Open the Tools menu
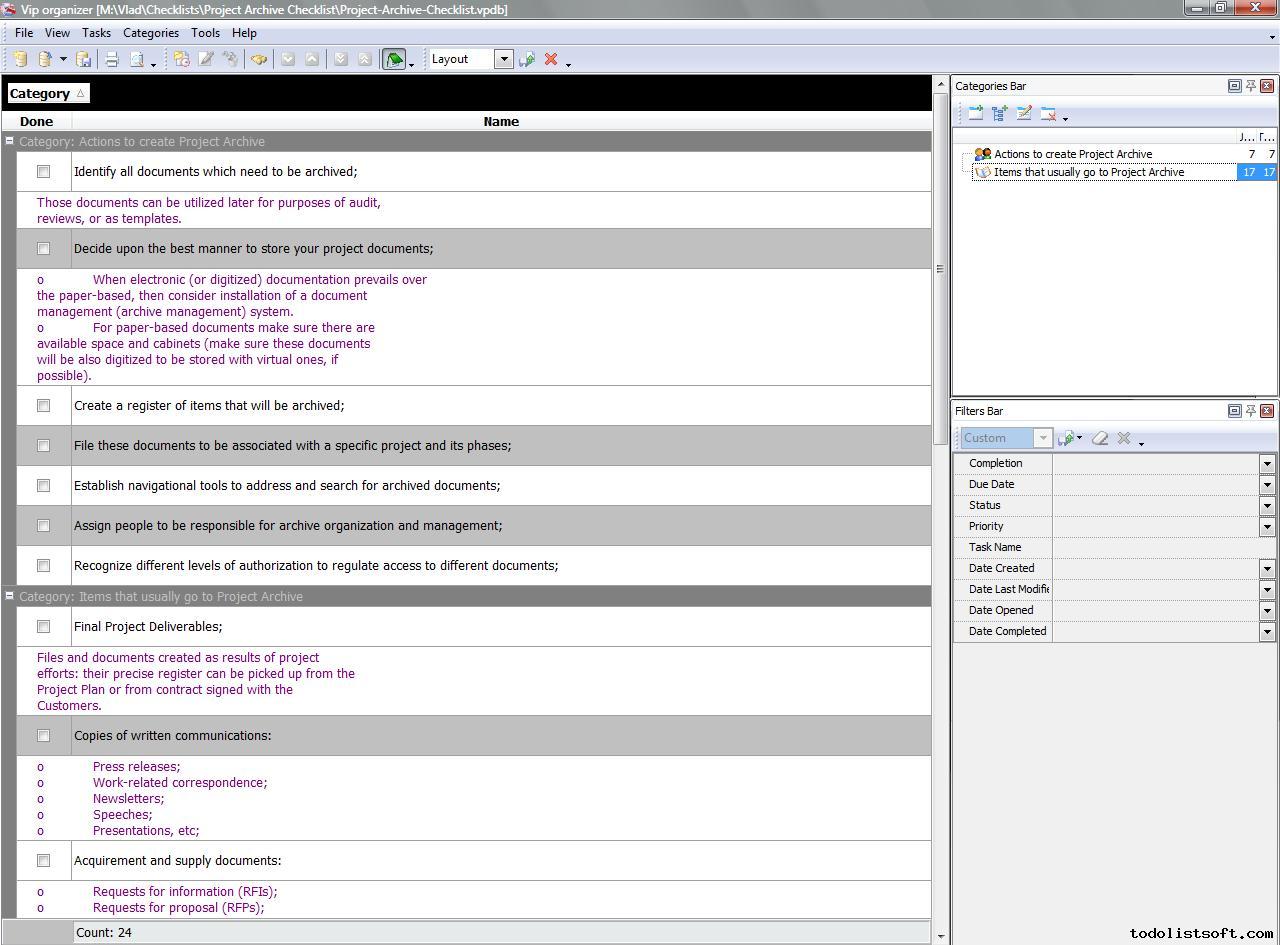The width and height of the screenshot is (1280, 945). click(205, 33)
